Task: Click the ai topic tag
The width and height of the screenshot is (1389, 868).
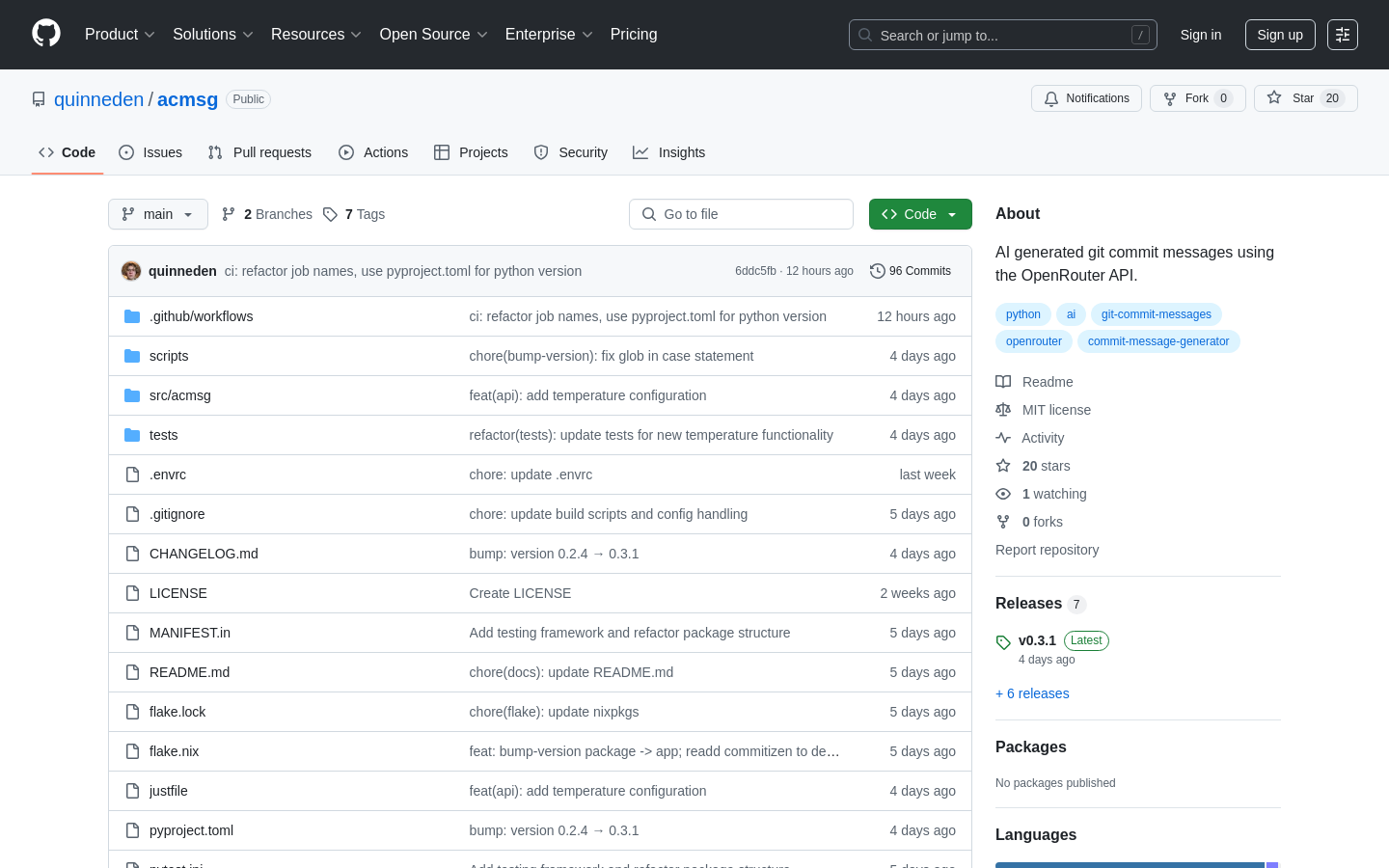Action: click(1071, 314)
